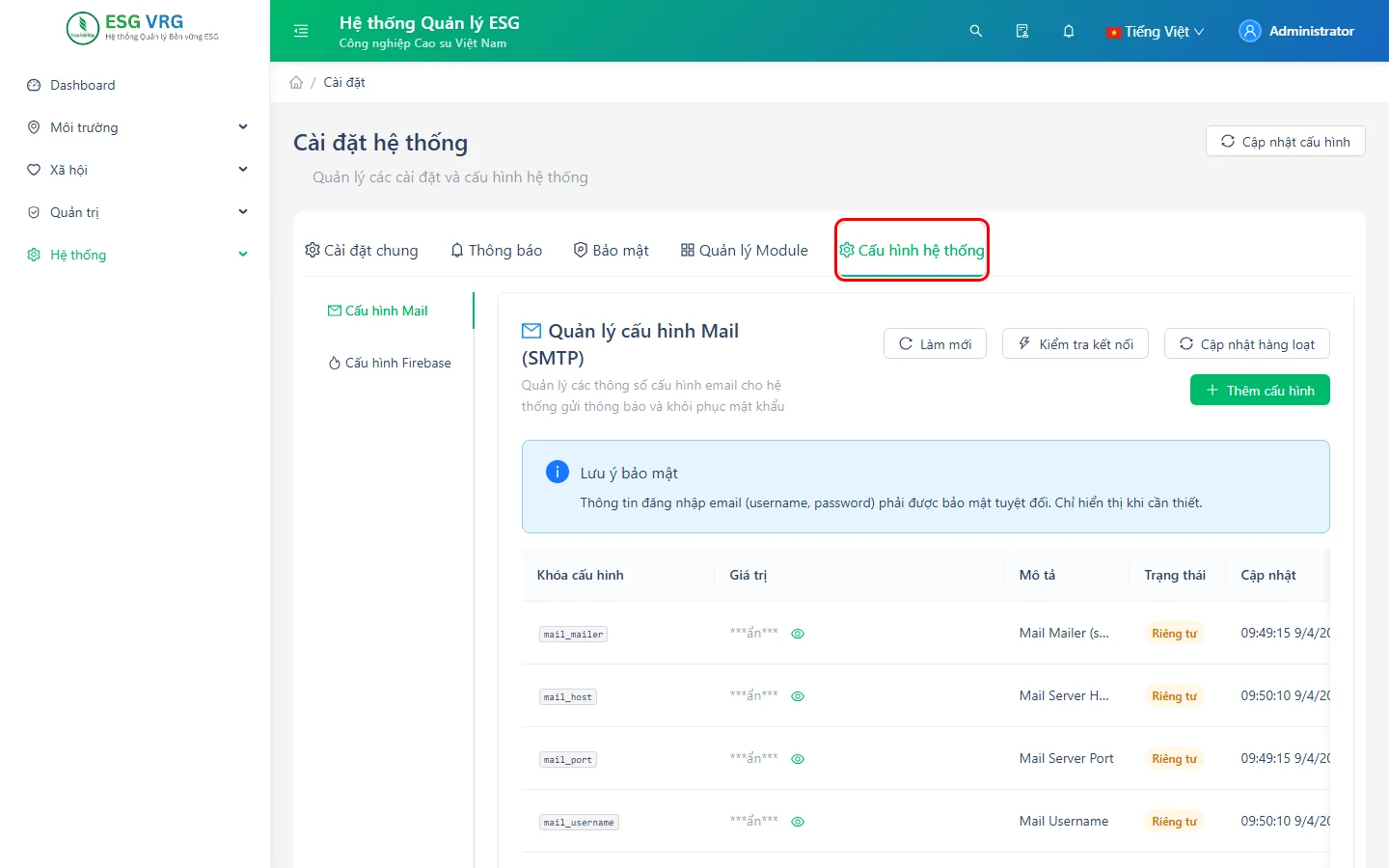Click the Riêng tư tag in mail_host row
This screenshot has width=1389, height=868.
1174,696
